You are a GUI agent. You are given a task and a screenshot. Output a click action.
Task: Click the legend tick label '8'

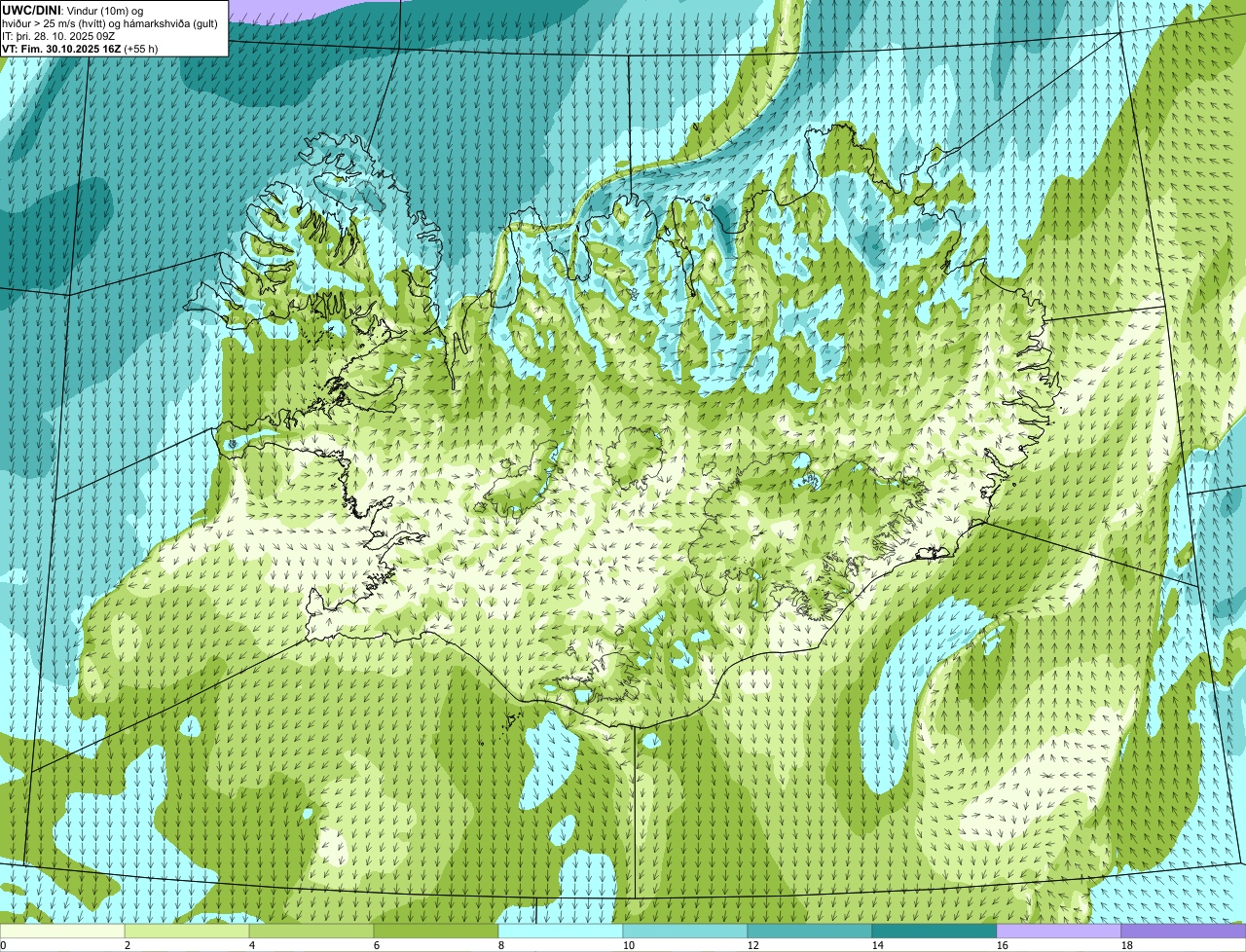click(501, 945)
